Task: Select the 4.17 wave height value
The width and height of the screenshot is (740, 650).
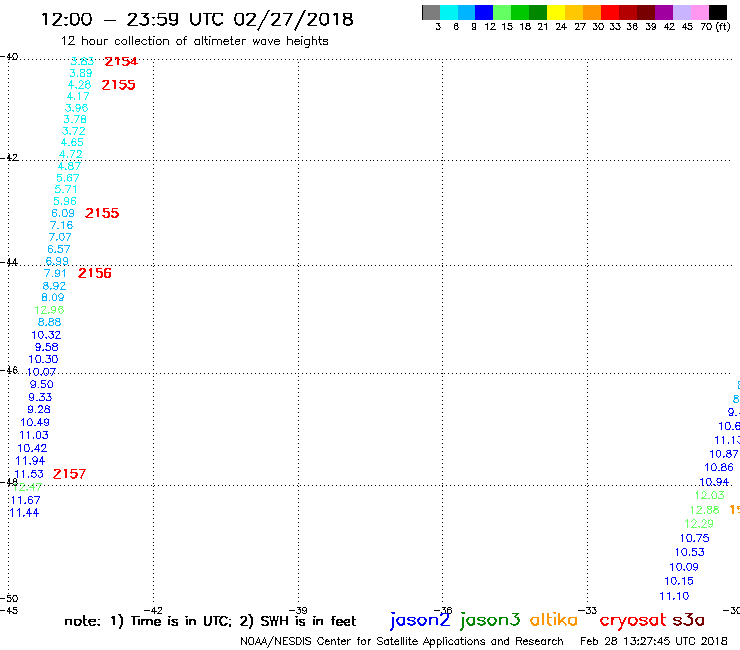Action: (78, 96)
